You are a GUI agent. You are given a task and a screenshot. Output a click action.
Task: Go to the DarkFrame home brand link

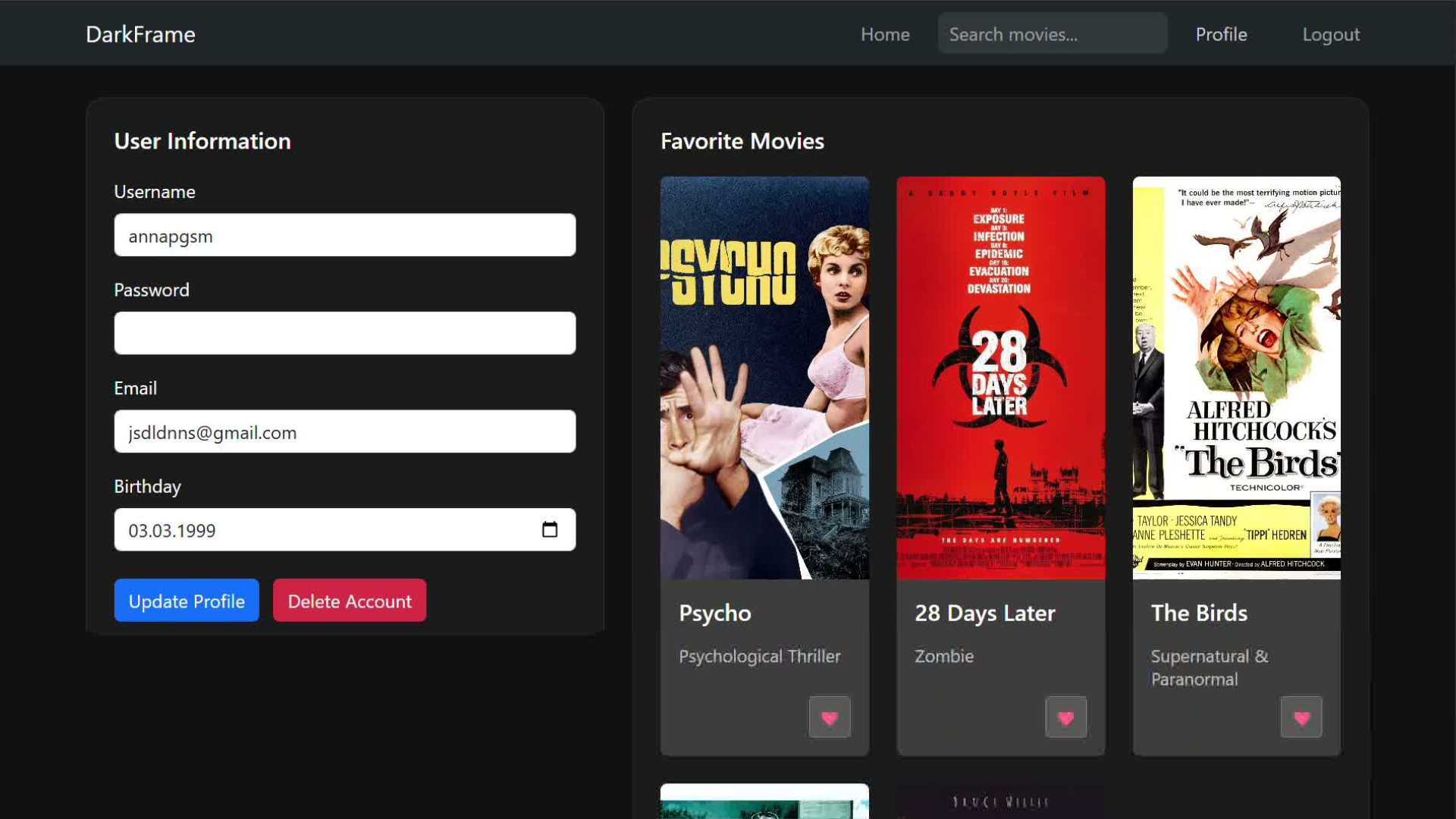click(140, 34)
